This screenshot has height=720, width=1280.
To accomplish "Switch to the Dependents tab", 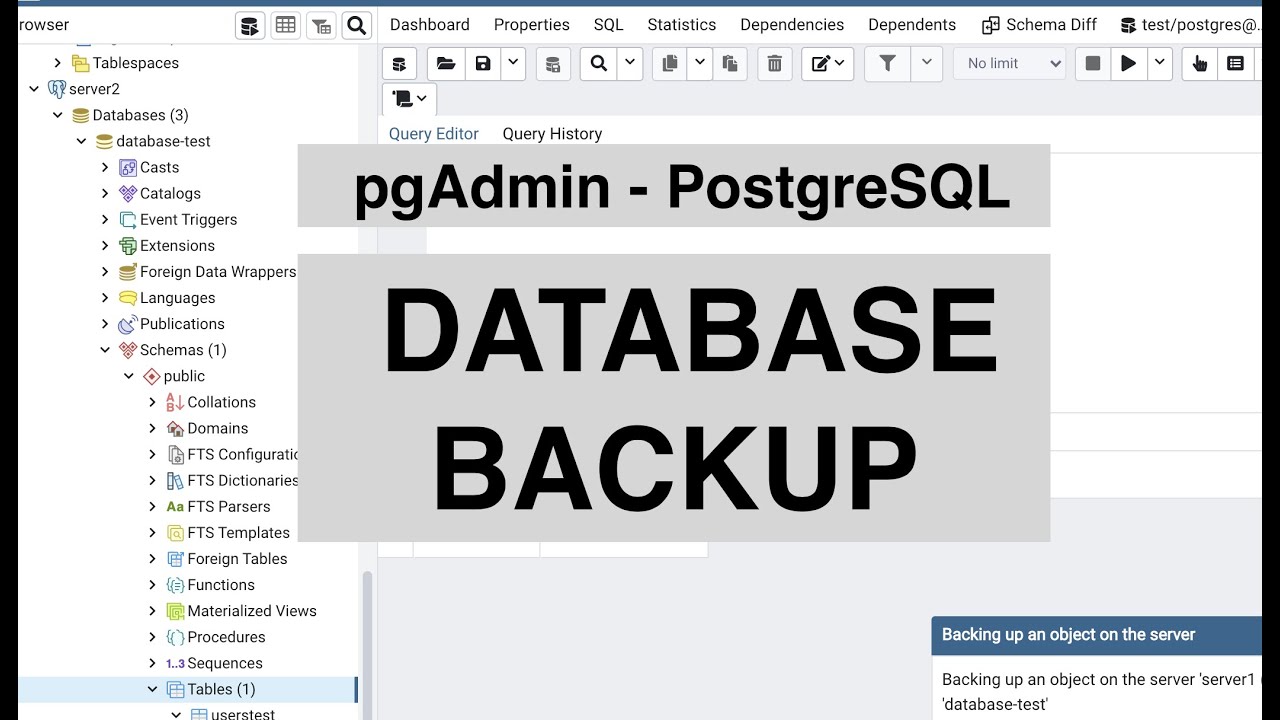I will pos(912,25).
